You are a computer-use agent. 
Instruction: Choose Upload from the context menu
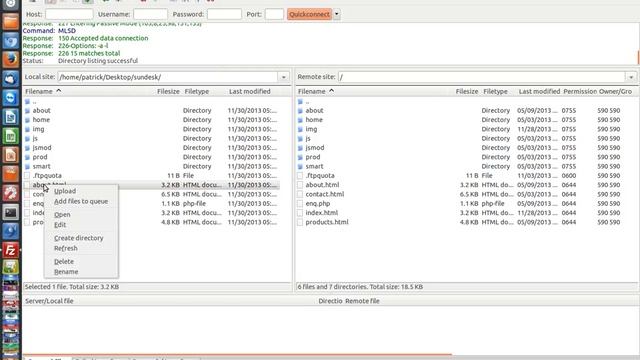tap(65, 191)
